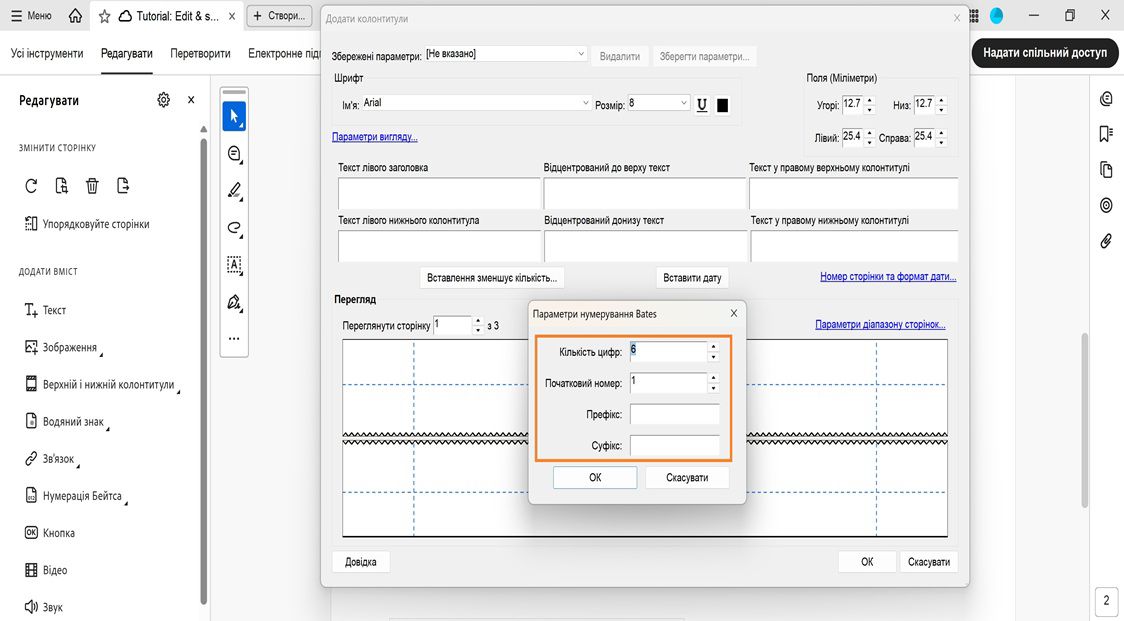Viewport: 1124px width, 621px height.
Task: Select the Текст add tool
Action: [x=45, y=310]
